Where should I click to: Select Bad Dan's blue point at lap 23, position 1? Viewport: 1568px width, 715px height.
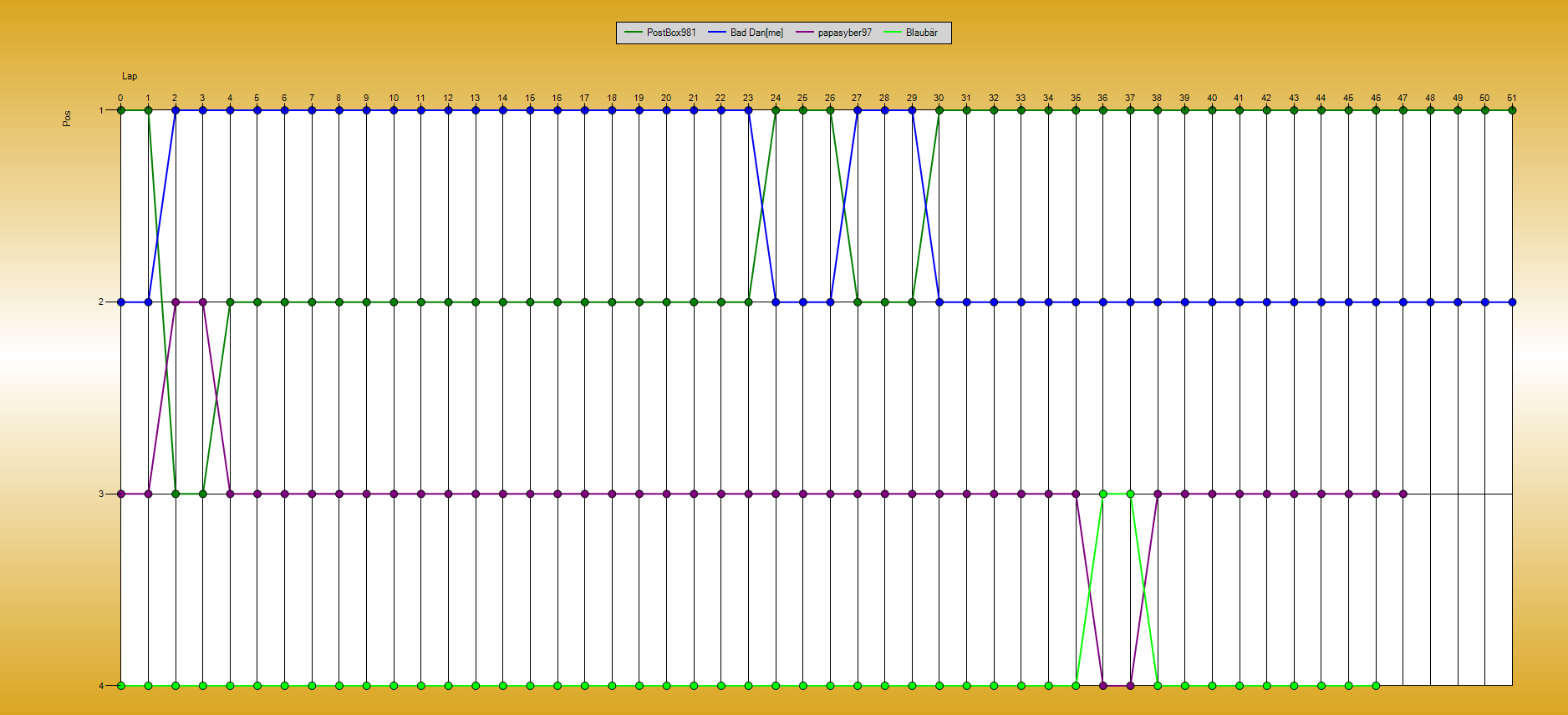point(748,110)
